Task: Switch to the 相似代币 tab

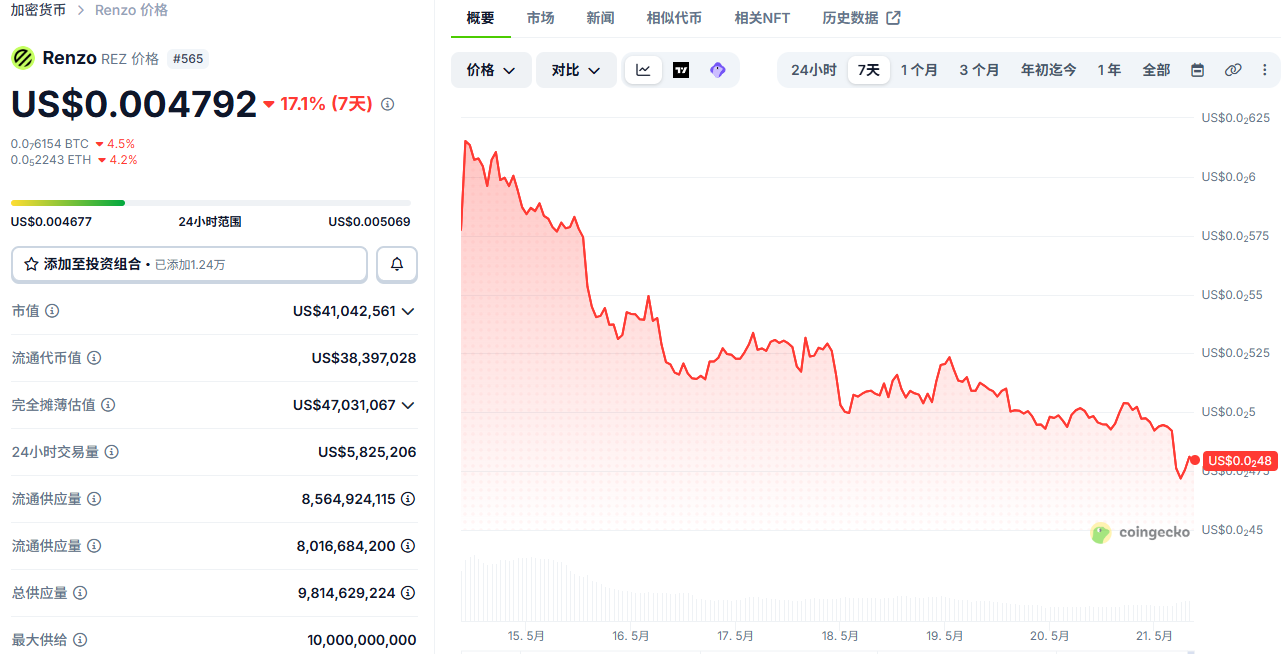Action: [674, 18]
